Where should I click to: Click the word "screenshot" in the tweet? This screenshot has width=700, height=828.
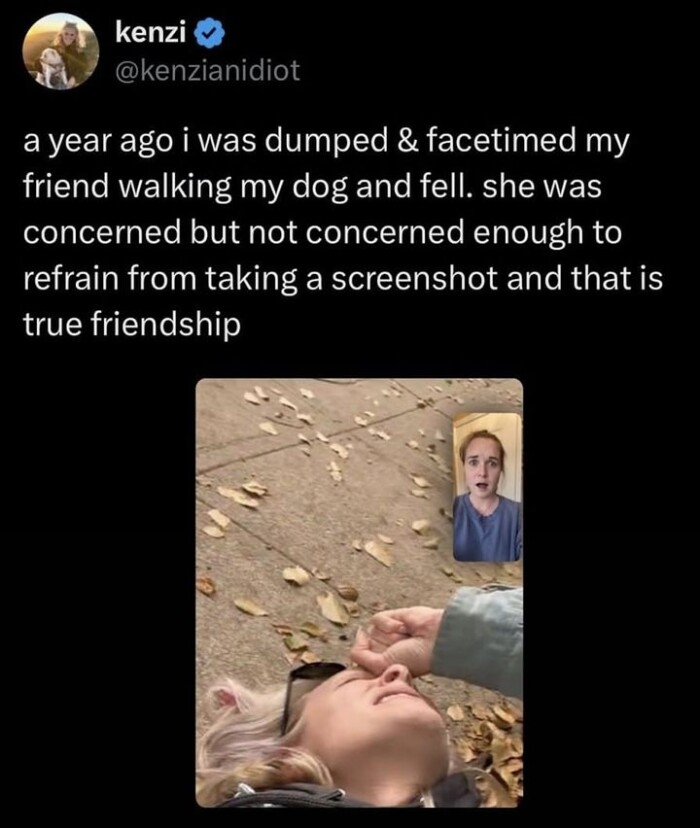(414, 279)
